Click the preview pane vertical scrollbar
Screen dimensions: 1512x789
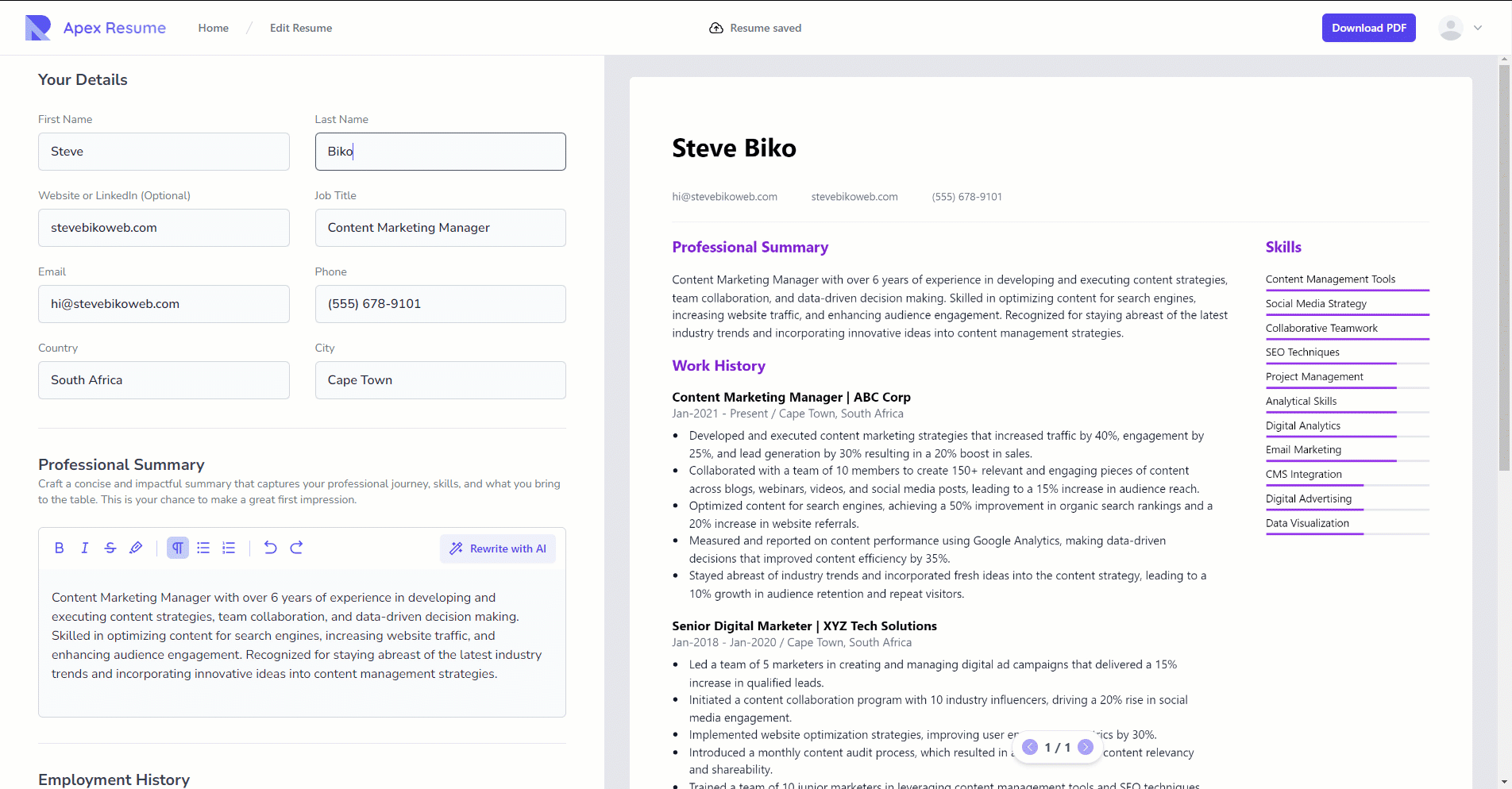coord(1504,268)
